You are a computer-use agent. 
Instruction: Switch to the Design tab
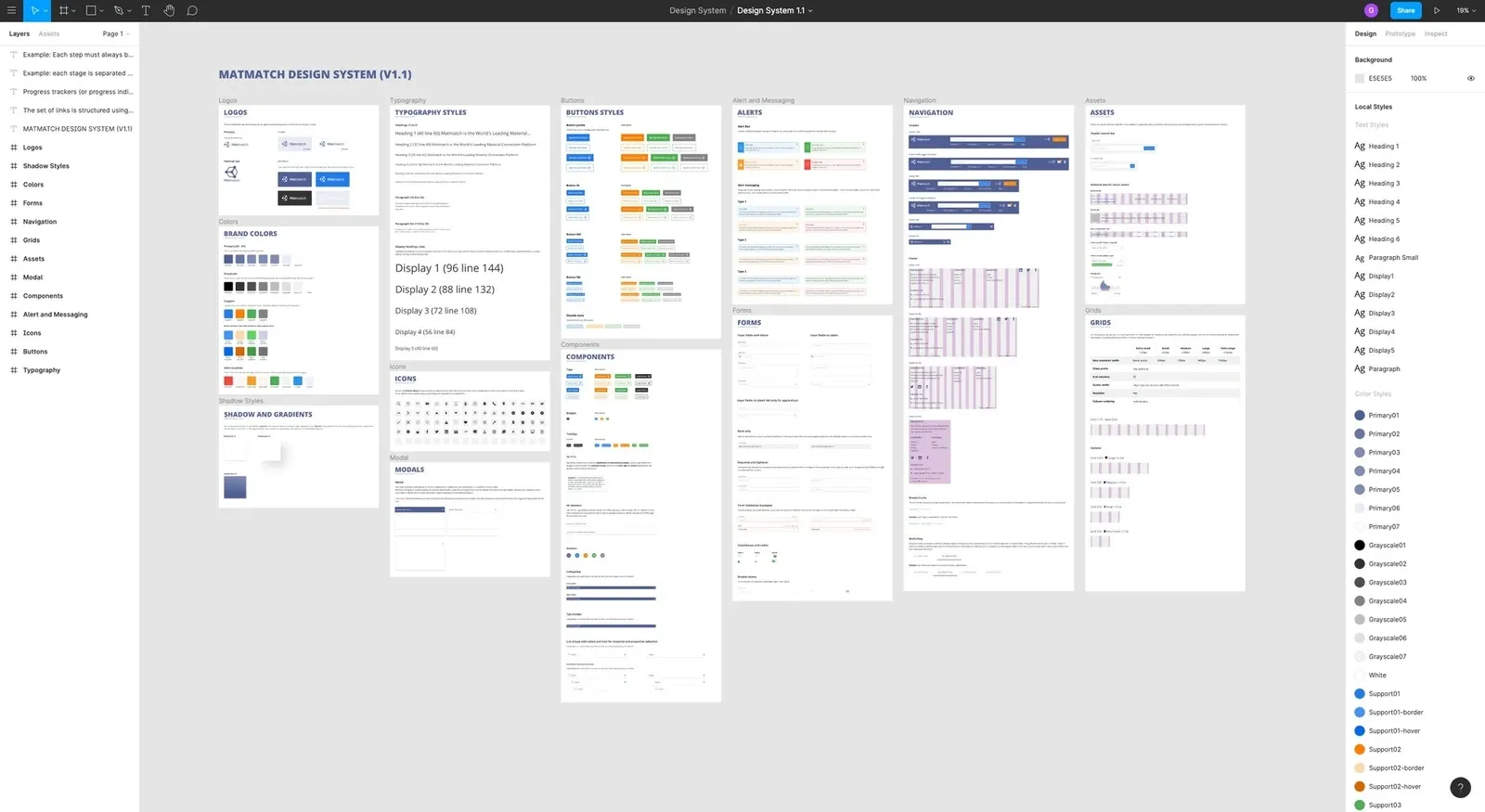tap(1365, 33)
